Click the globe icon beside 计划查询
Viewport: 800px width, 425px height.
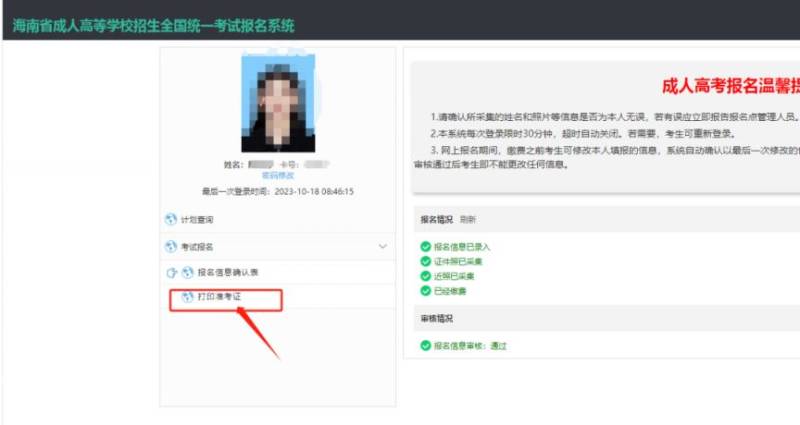(169, 219)
